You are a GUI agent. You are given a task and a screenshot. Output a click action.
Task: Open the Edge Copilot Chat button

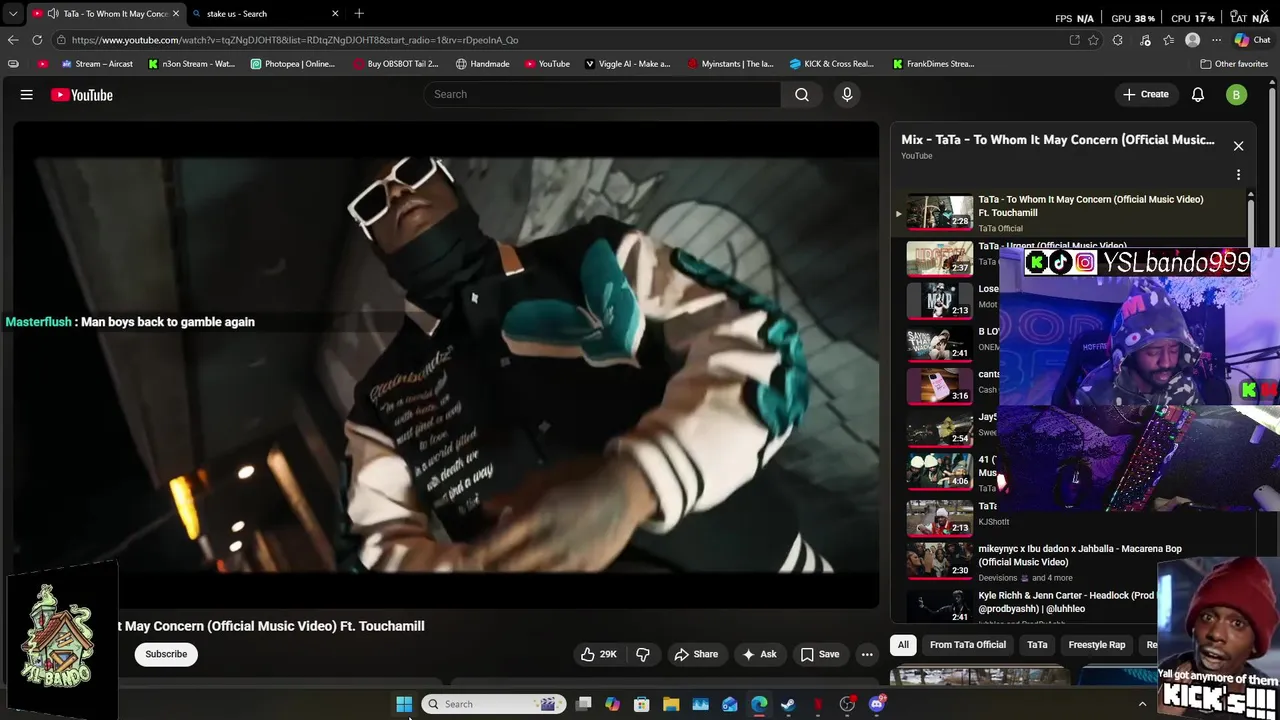click(1254, 40)
